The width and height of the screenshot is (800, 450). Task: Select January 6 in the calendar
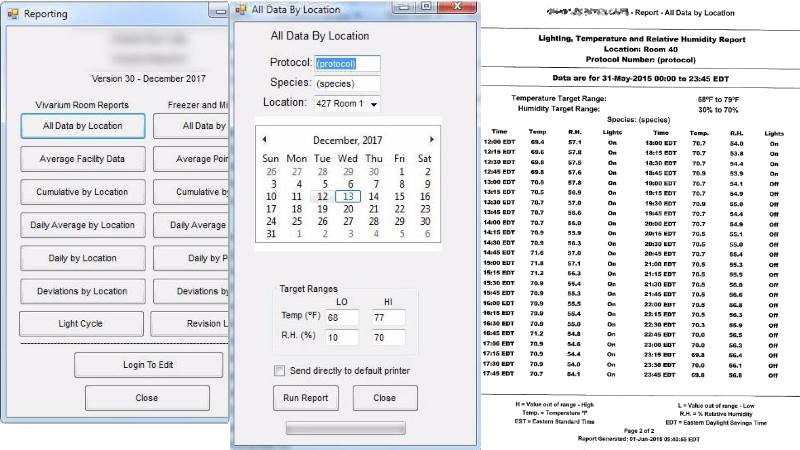428,234
